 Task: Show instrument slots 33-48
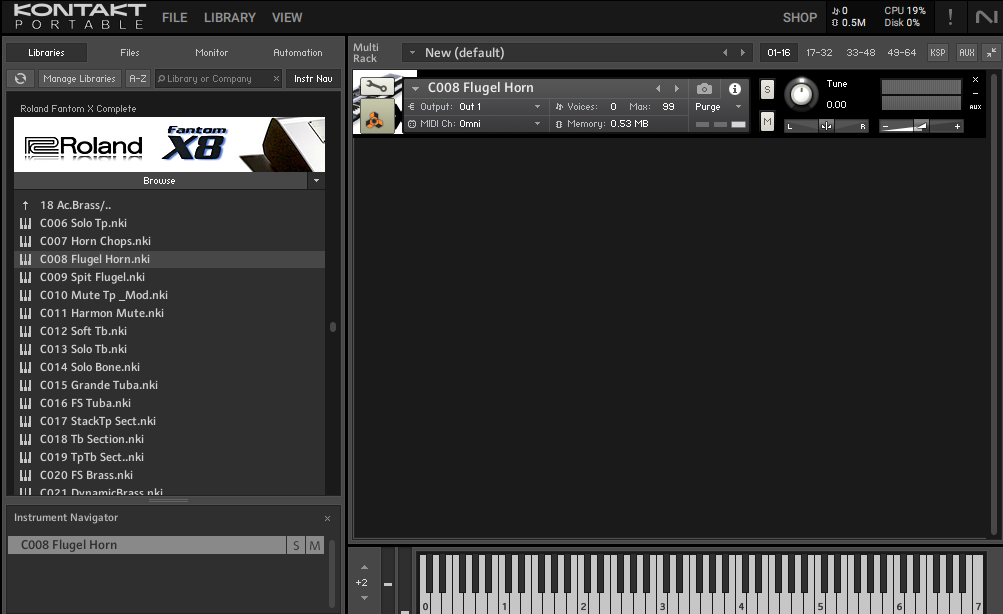click(860, 52)
